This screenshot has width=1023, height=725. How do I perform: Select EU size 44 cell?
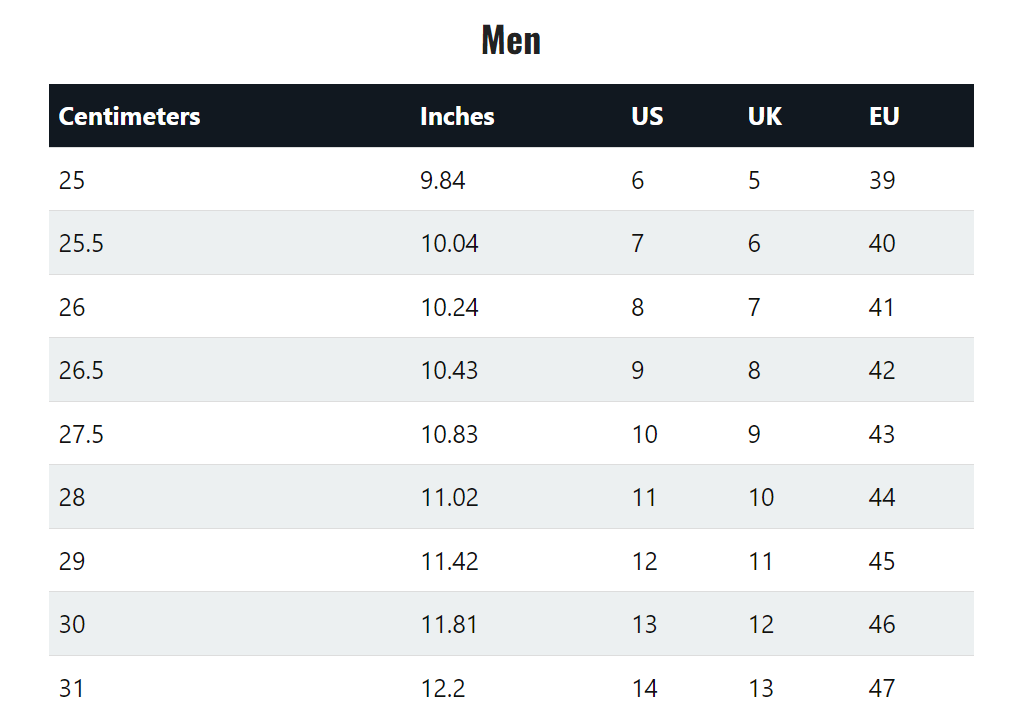click(881, 498)
